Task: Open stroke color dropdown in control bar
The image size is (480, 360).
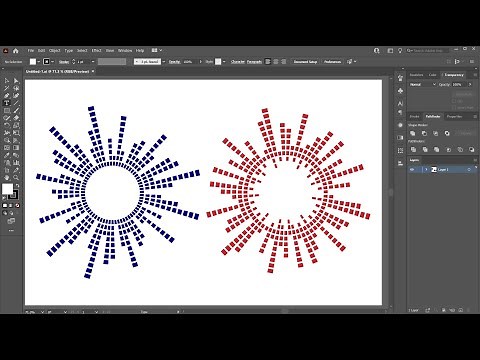Action: click(x=52, y=62)
